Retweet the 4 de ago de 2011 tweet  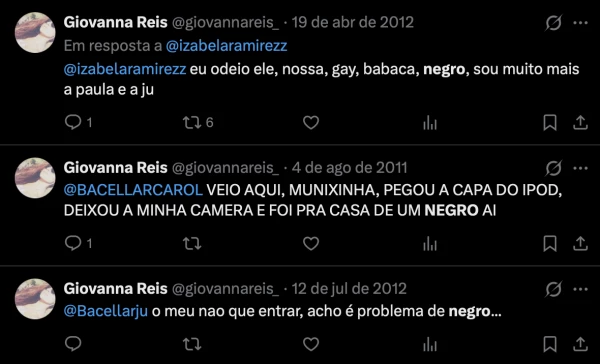192,243
